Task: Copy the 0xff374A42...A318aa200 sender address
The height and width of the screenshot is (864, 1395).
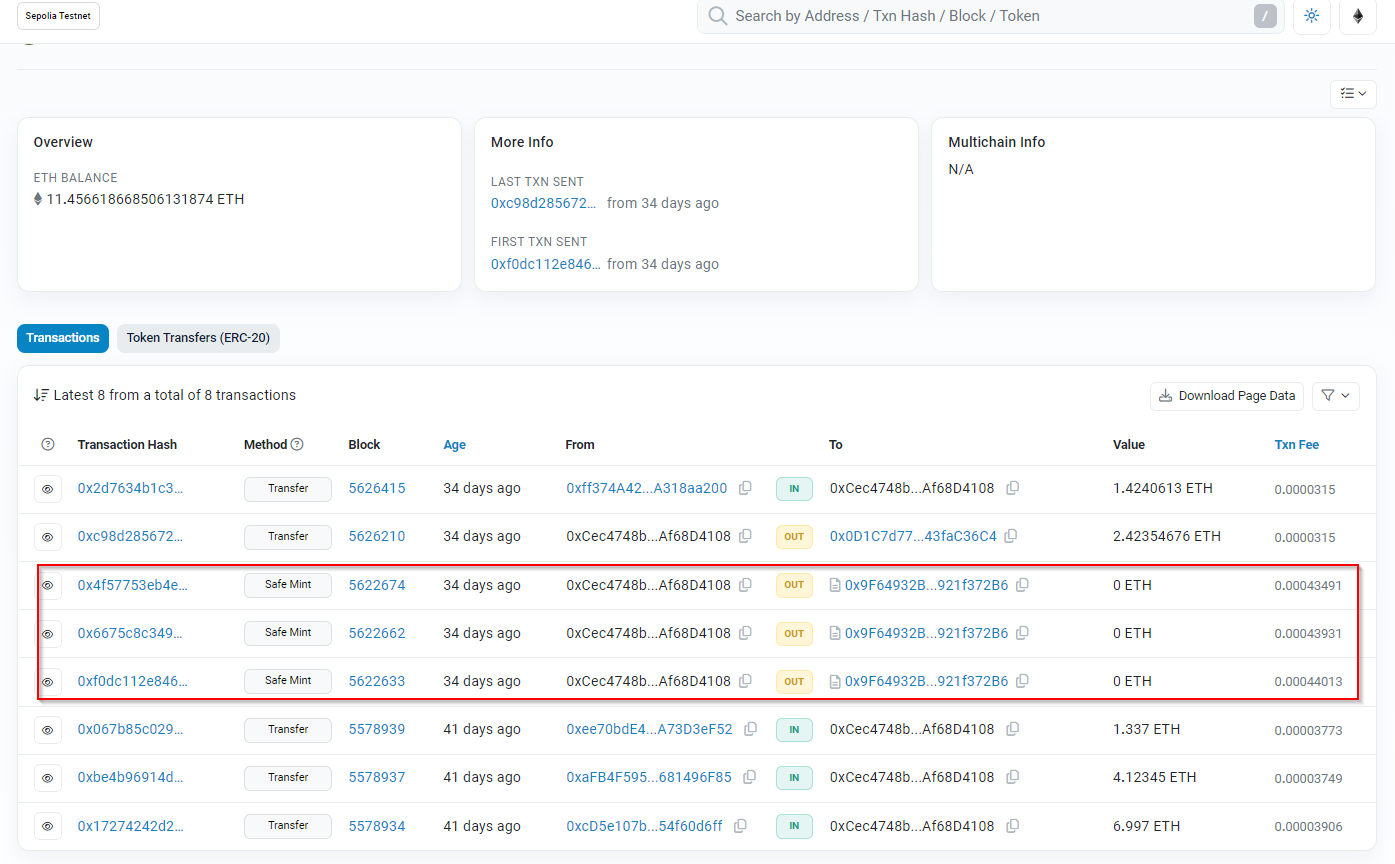Action: point(745,488)
